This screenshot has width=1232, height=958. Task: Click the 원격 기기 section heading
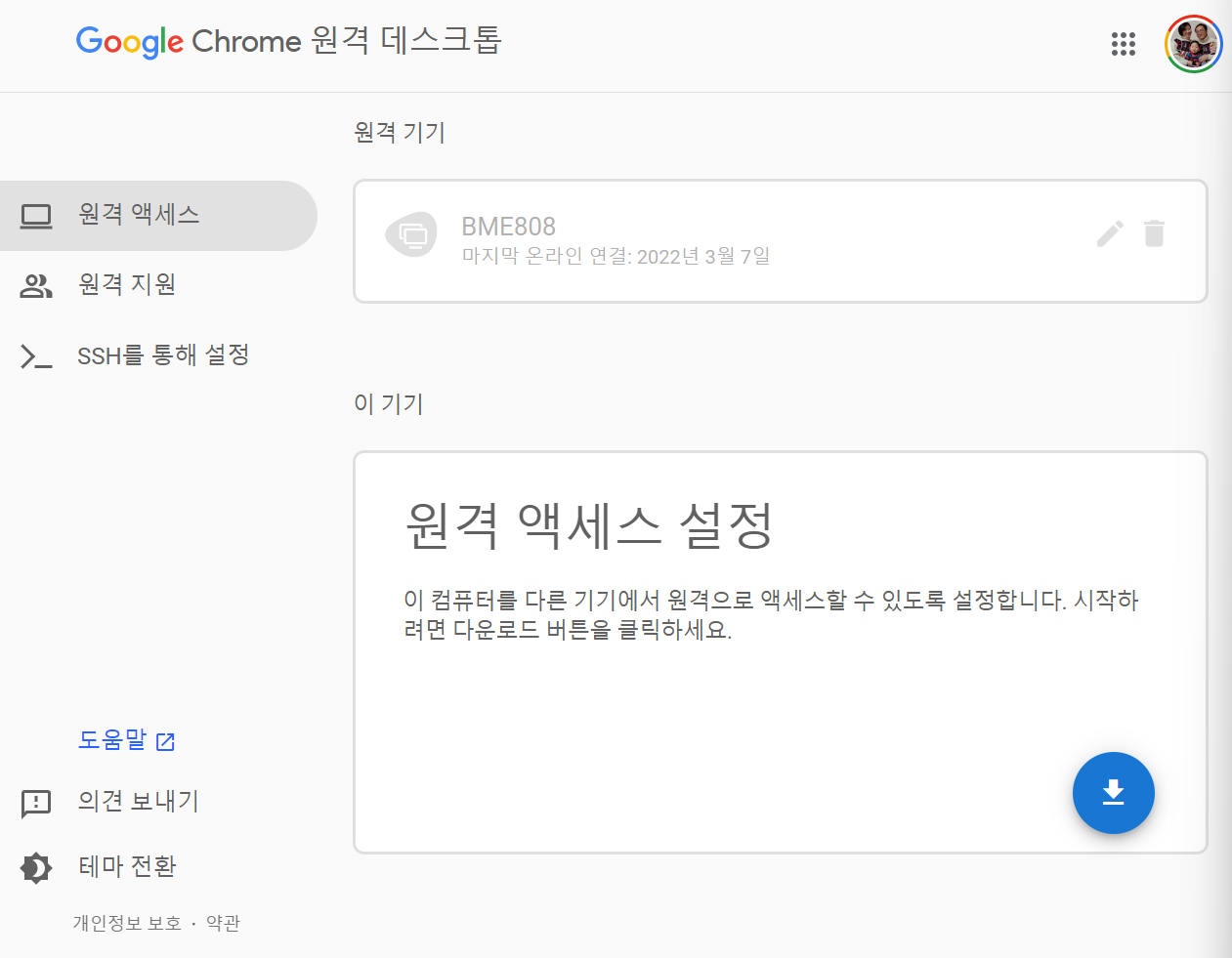click(x=400, y=132)
